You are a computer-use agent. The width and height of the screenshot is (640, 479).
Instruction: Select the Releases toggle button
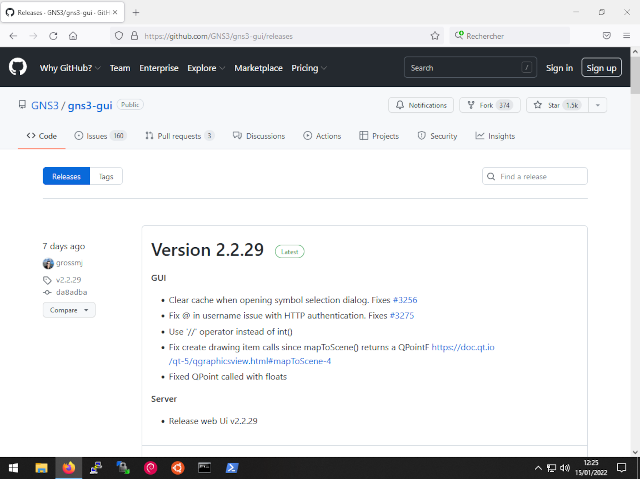click(66, 176)
